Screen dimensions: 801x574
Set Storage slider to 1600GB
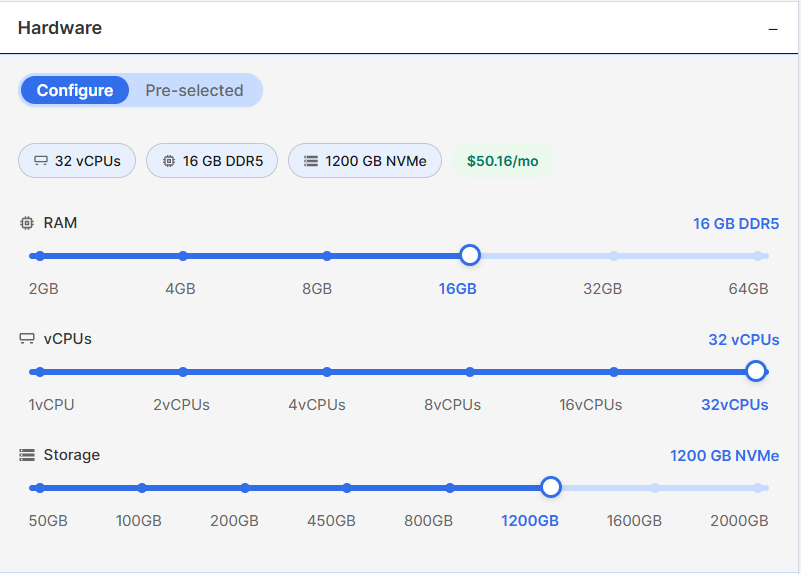coord(655,488)
